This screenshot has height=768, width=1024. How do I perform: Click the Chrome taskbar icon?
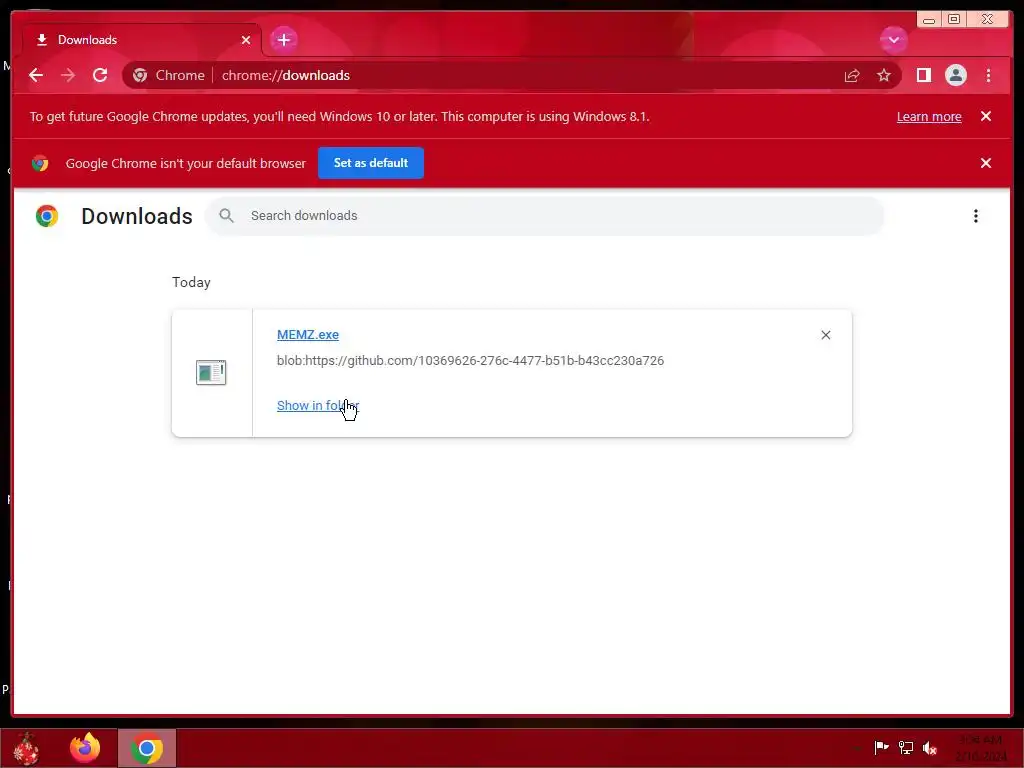(147, 748)
